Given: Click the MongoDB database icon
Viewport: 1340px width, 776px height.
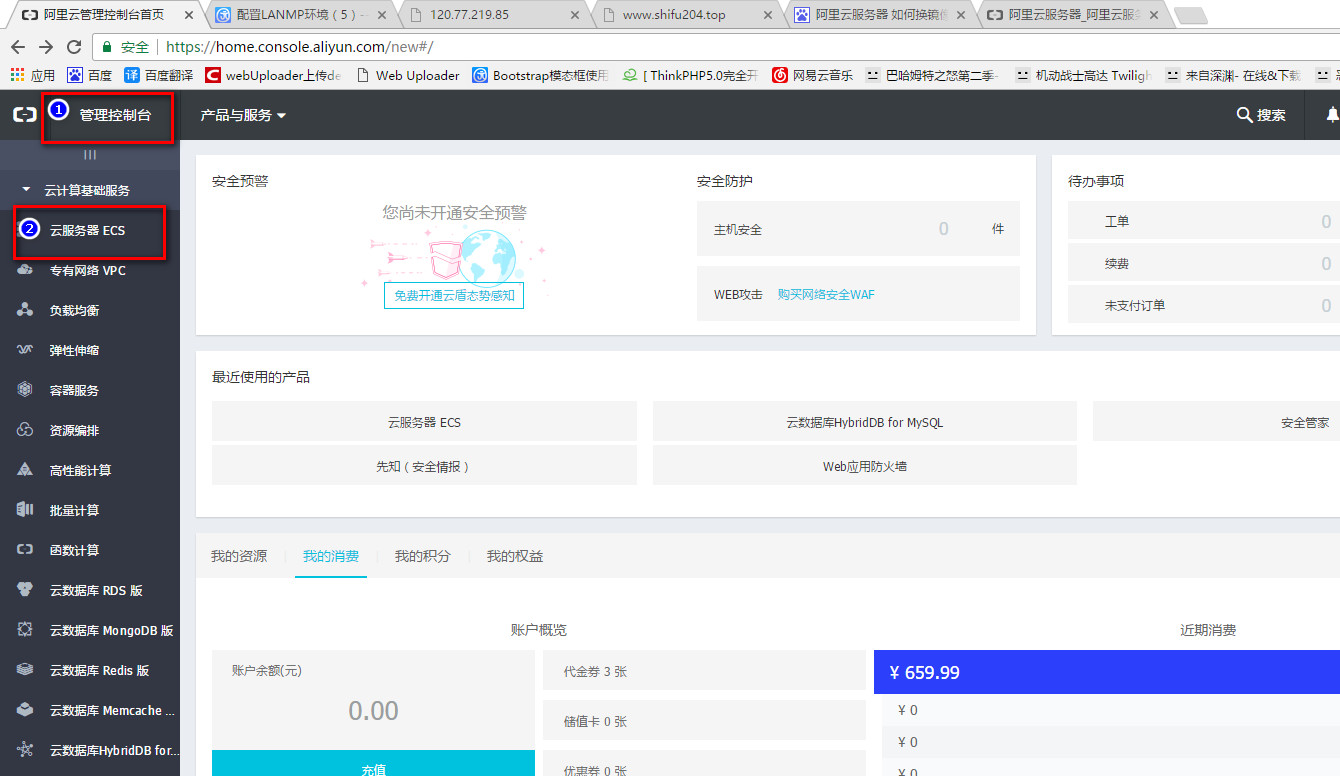Looking at the screenshot, I should point(26,630).
